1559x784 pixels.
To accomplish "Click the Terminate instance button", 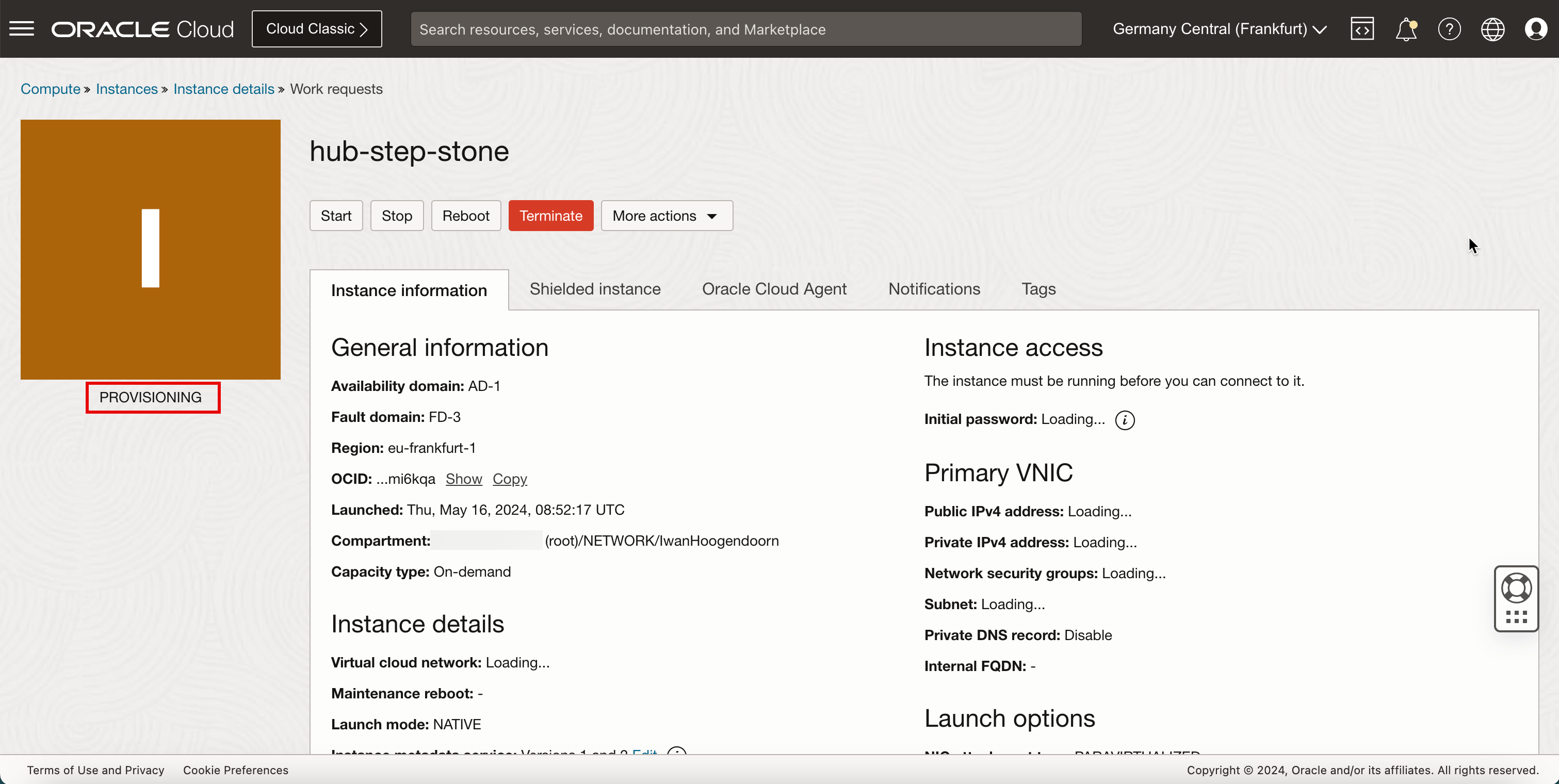I will pyautogui.click(x=551, y=215).
